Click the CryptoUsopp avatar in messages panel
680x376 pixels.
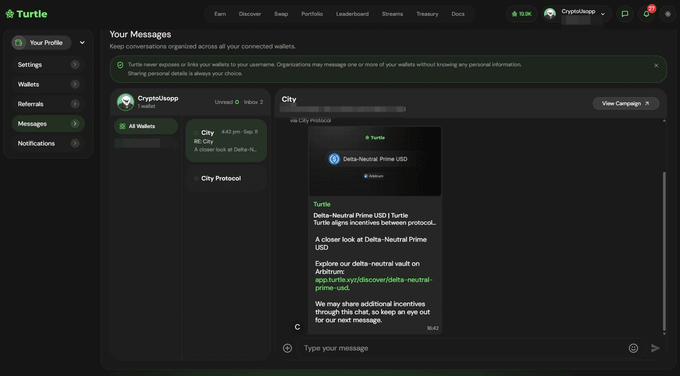coord(125,102)
